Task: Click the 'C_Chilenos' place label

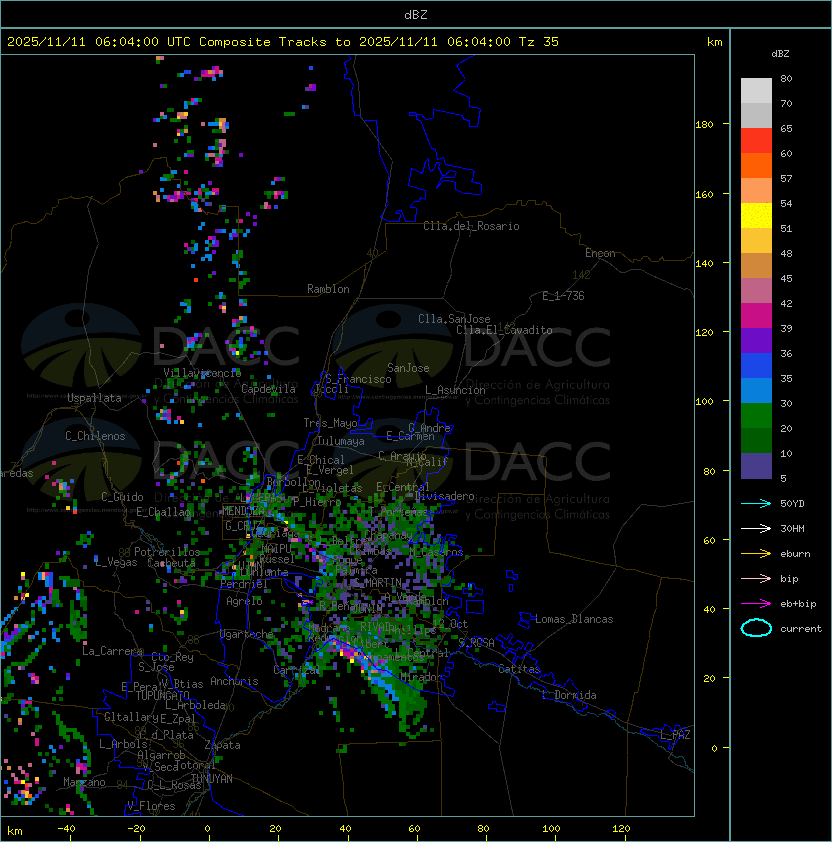Action: (95, 436)
